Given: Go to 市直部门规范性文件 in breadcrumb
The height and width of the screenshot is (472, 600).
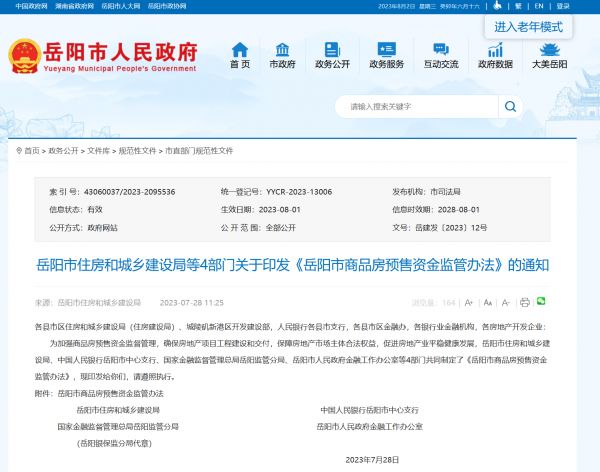Looking at the screenshot, I should [199, 151].
